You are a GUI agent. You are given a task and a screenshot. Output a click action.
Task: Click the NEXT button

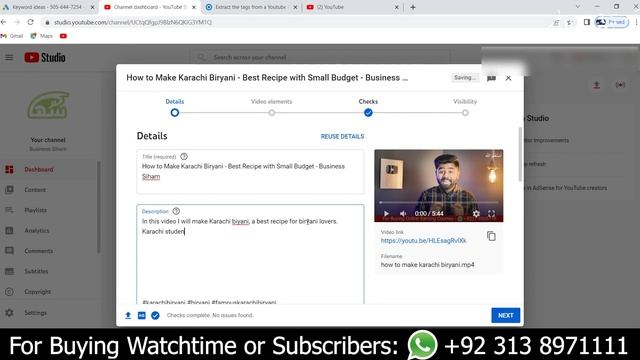point(506,315)
